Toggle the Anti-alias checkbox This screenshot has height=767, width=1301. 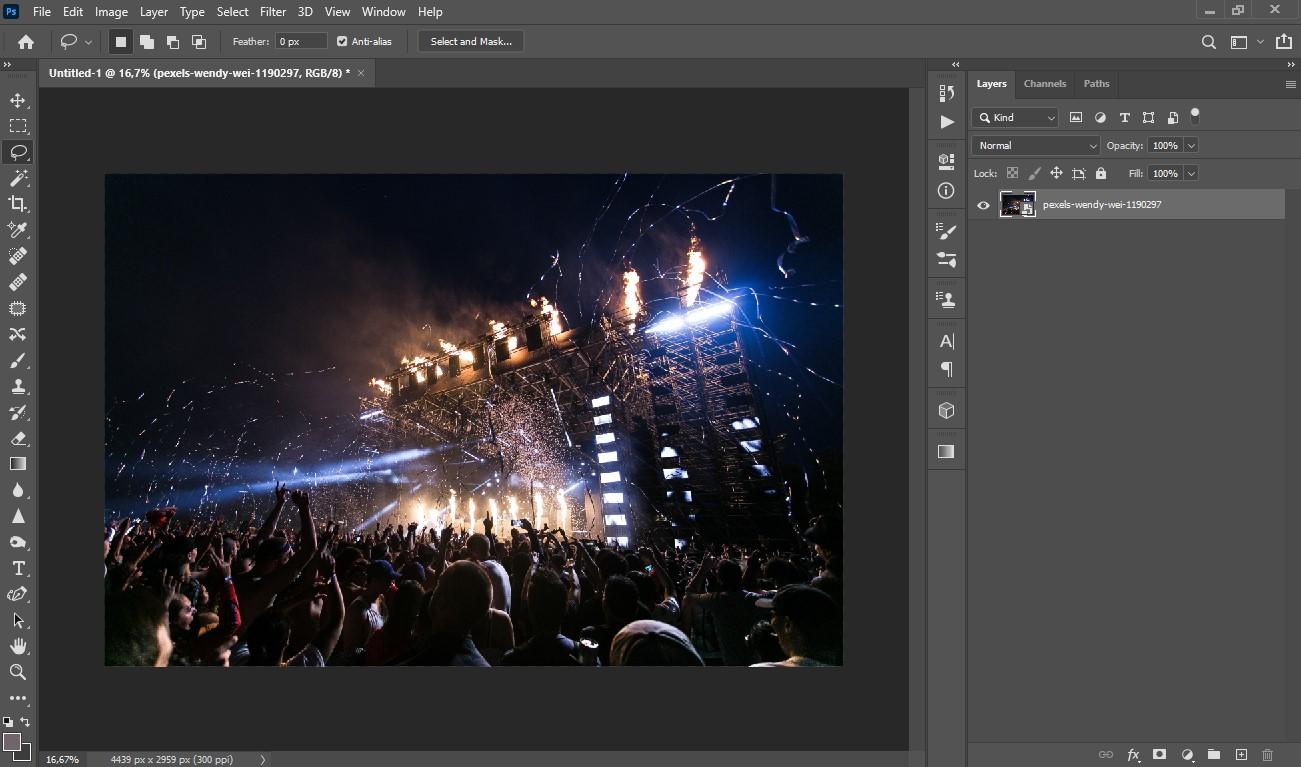tap(342, 41)
